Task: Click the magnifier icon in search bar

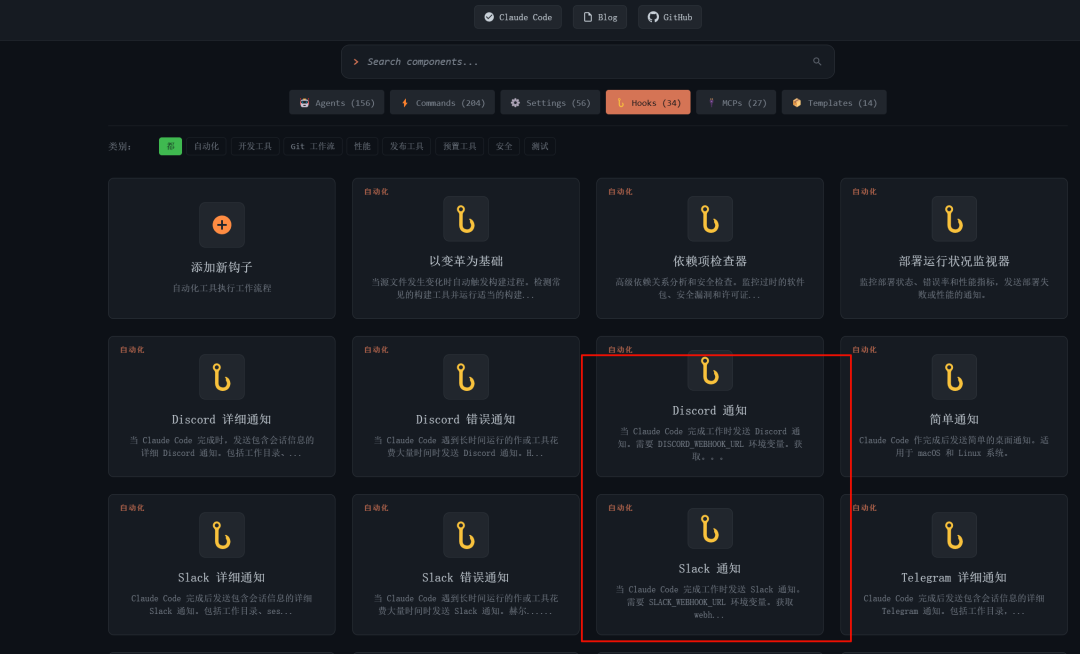Action: click(817, 61)
